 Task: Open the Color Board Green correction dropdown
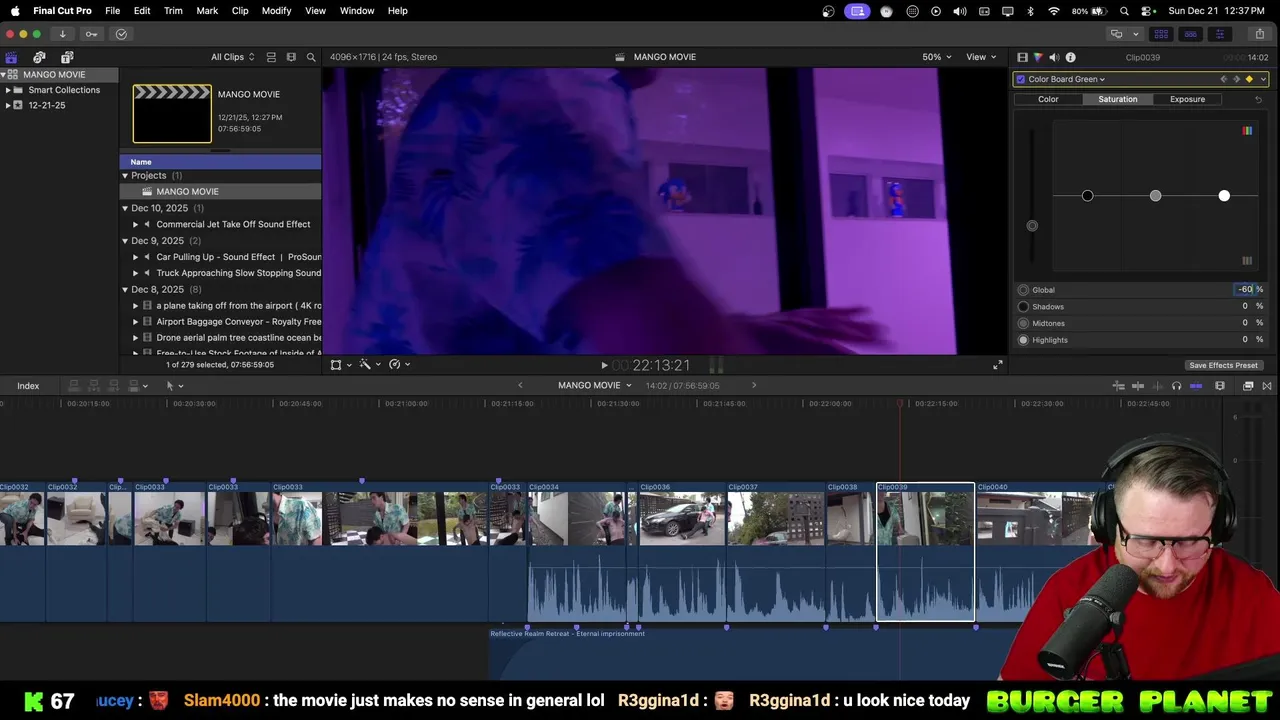[1066, 79]
